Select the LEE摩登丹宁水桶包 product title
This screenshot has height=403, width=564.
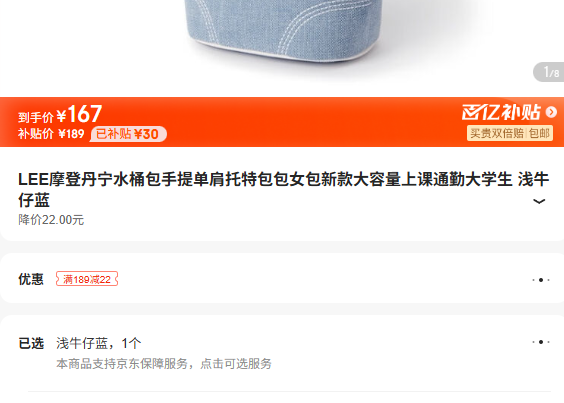coord(283,190)
